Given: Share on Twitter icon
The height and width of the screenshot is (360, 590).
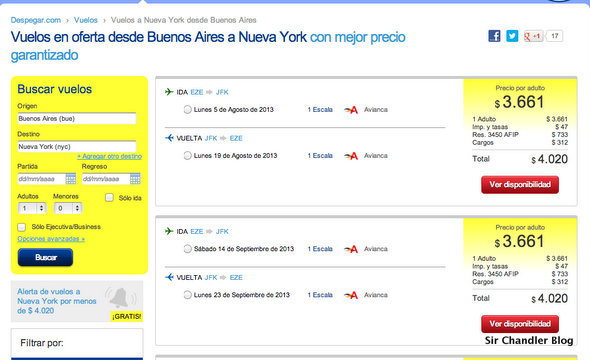Looking at the screenshot, I should pos(512,36).
